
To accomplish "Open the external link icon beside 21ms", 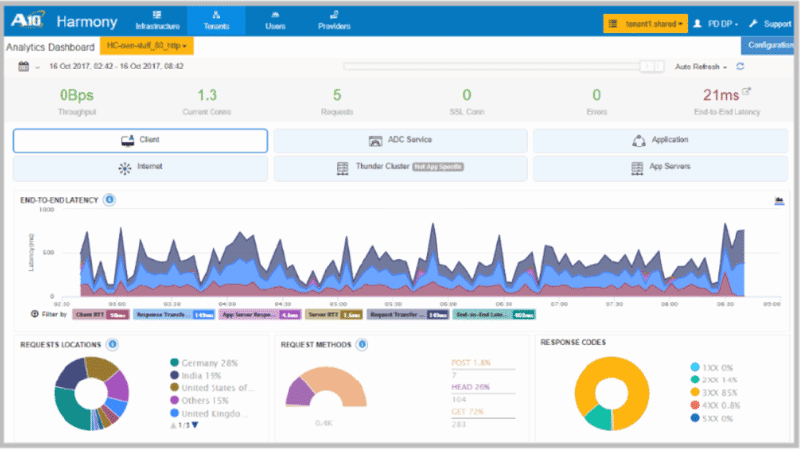I will [x=746, y=91].
